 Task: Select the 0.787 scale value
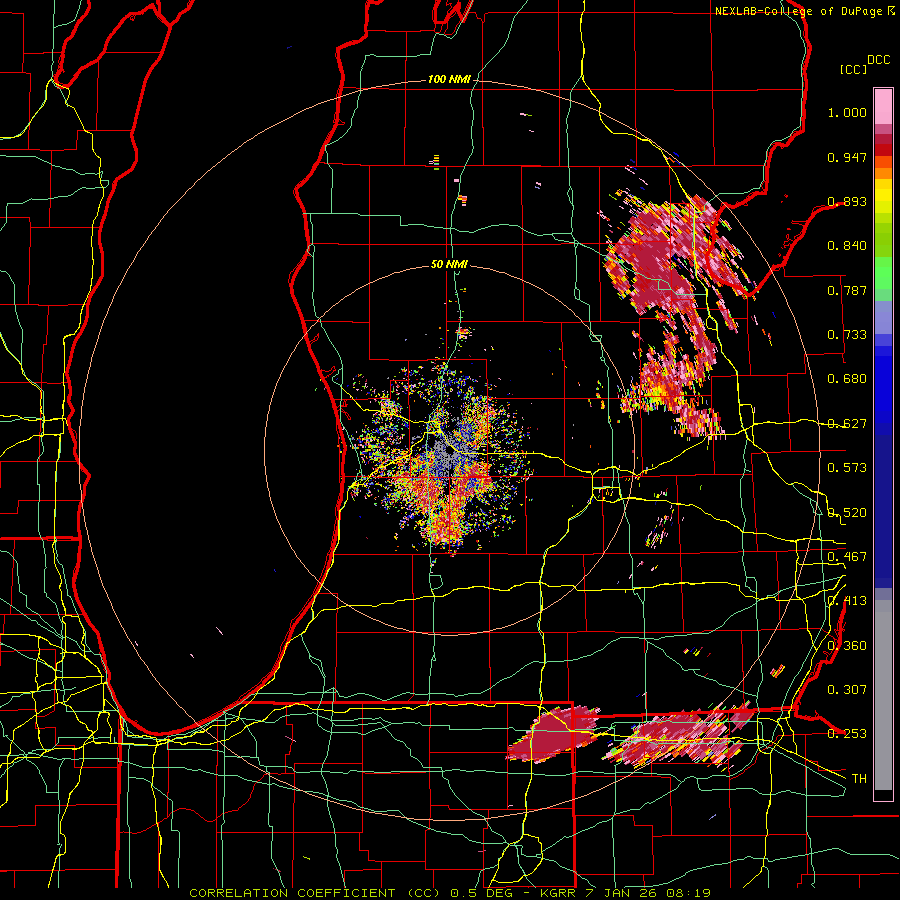click(x=847, y=290)
